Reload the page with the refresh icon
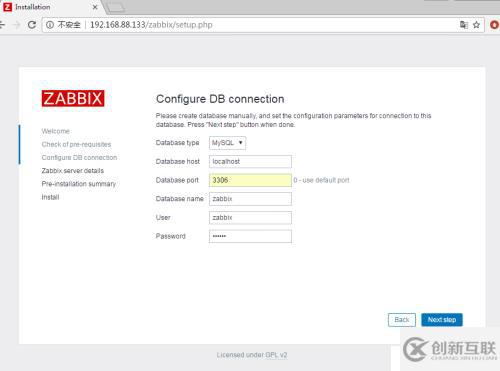The height and width of the screenshot is (371, 500). point(32,25)
